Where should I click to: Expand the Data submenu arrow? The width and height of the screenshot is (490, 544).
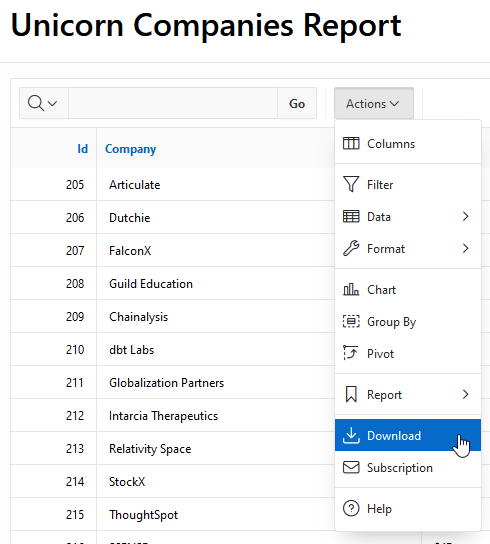(x=466, y=216)
